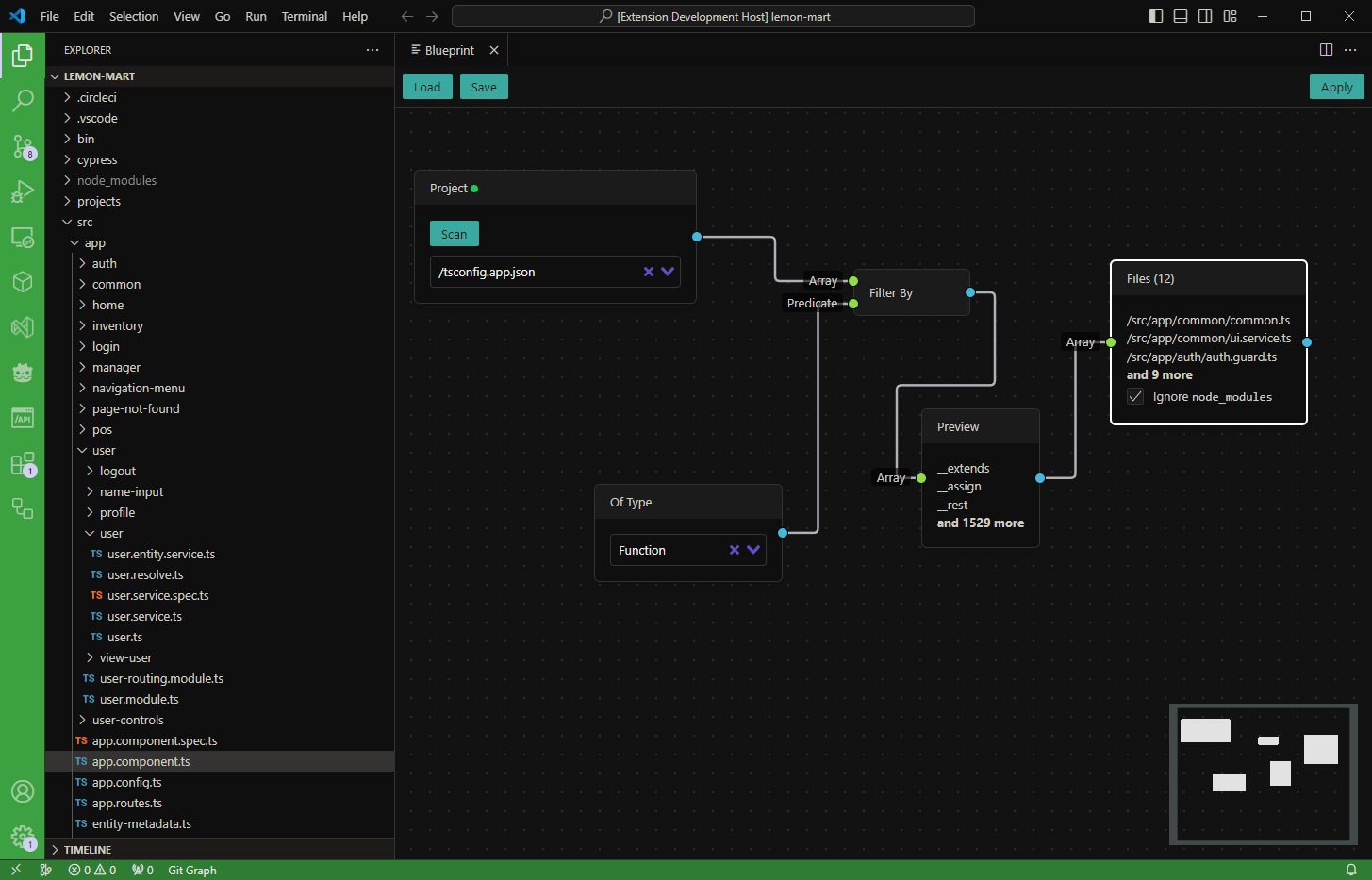This screenshot has height=880, width=1372.
Task: Toggle panel layout icon
Action: (1181, 16)
